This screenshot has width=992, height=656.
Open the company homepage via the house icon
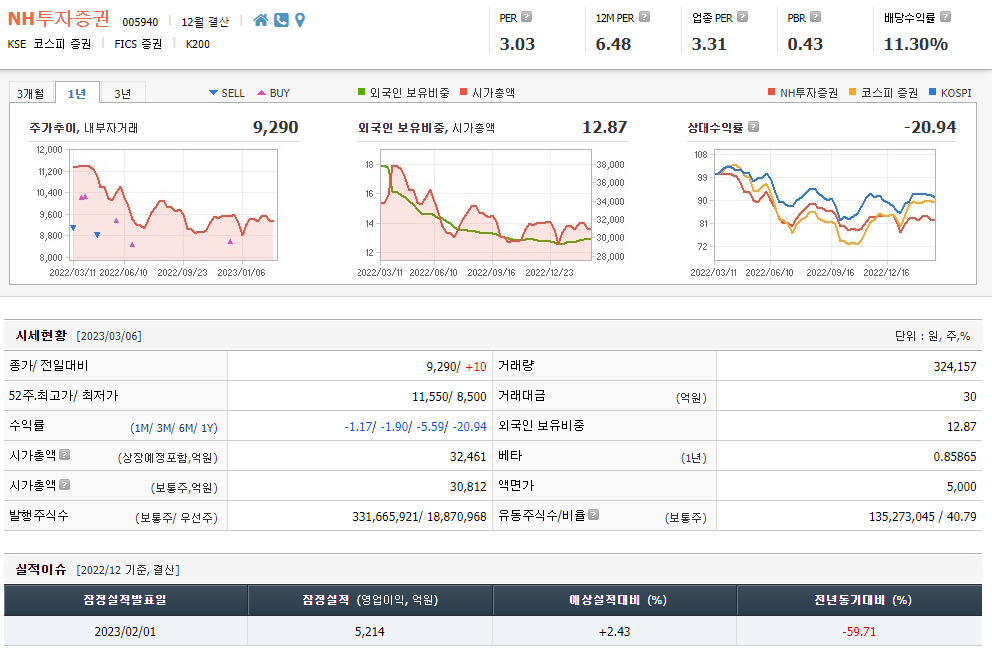[x=261, y=20]
